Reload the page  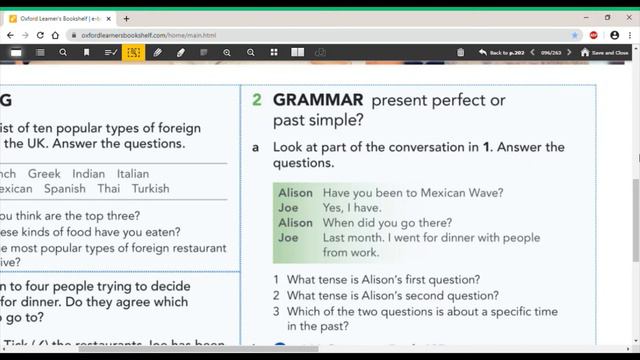pyautogui.click(x=40, y=36)
